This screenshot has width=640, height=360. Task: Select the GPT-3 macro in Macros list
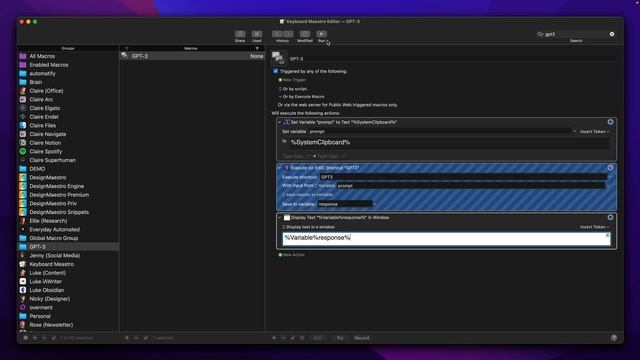tap(192, 56)
